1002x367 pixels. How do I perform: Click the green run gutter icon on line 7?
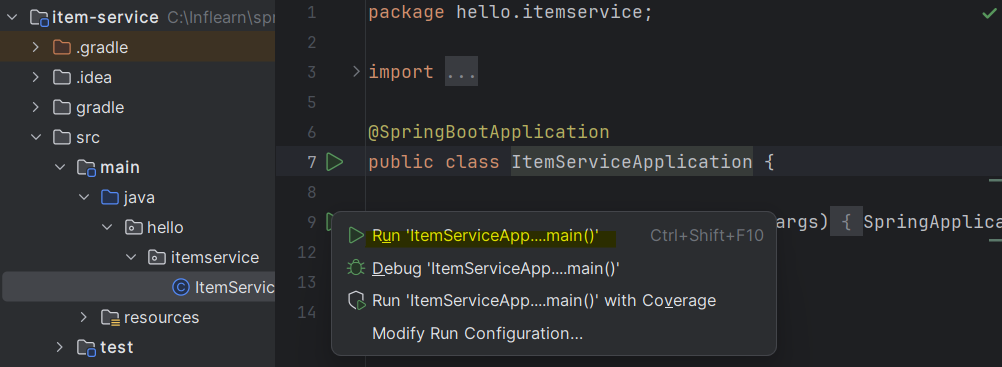334,162
